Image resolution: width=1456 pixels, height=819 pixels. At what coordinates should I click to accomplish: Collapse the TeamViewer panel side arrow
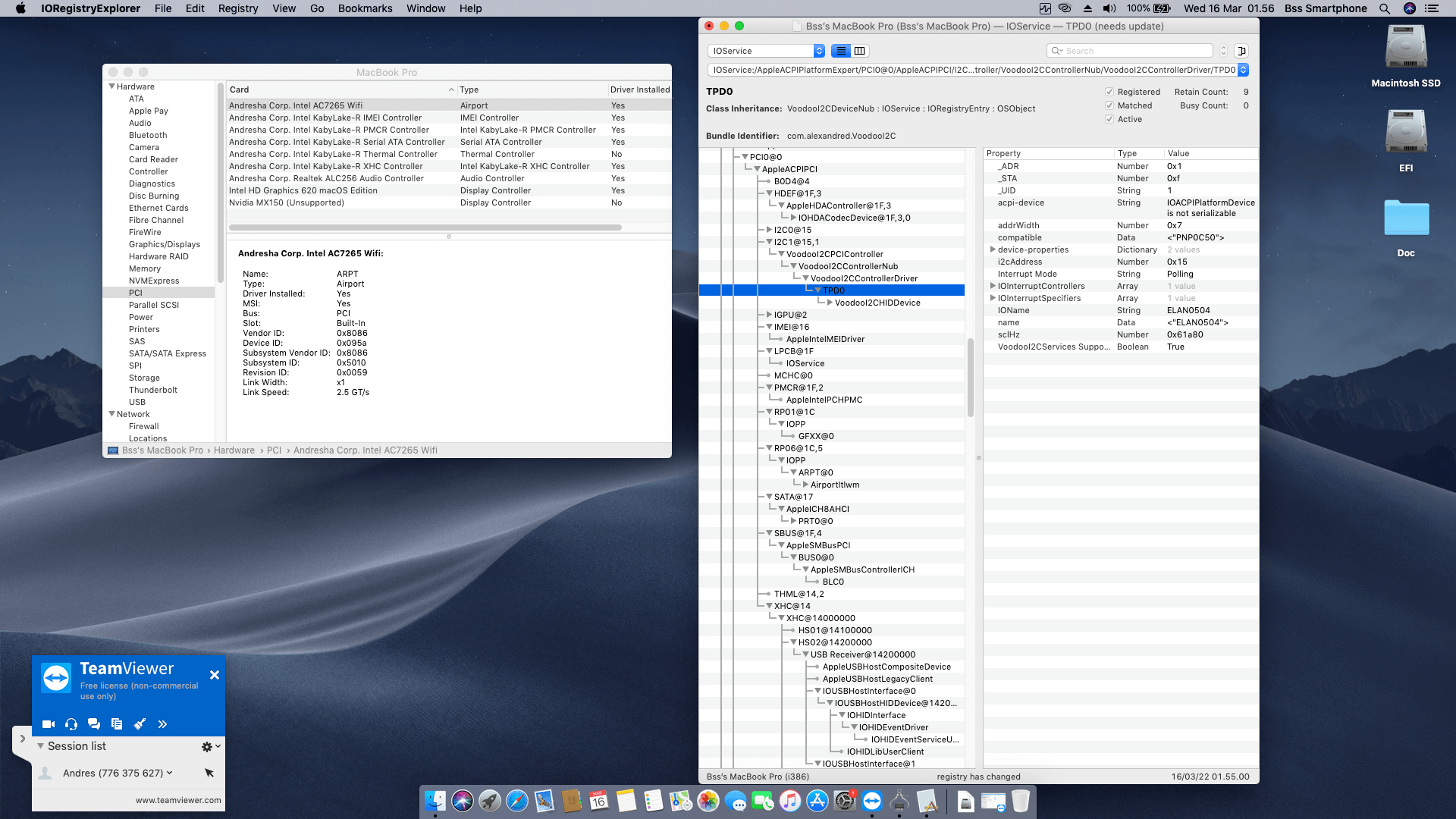pos(22,739)
